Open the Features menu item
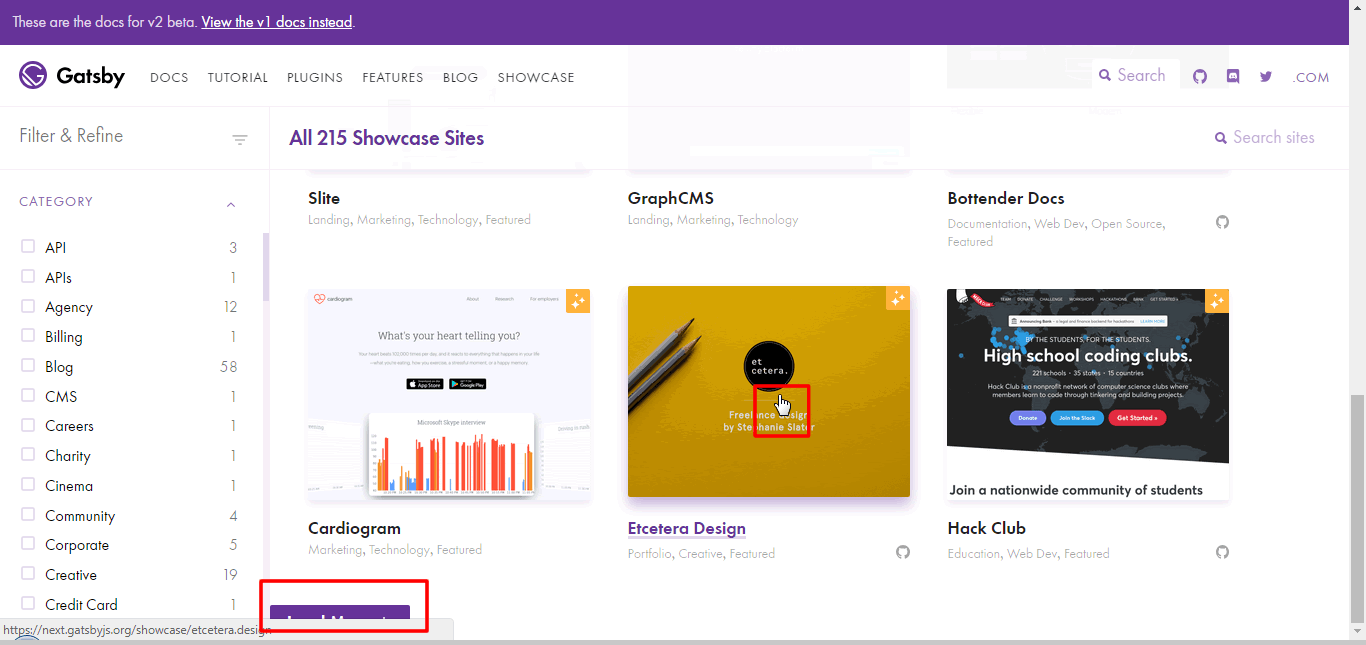The image size is (1366, 645). [x=393, y=77]
